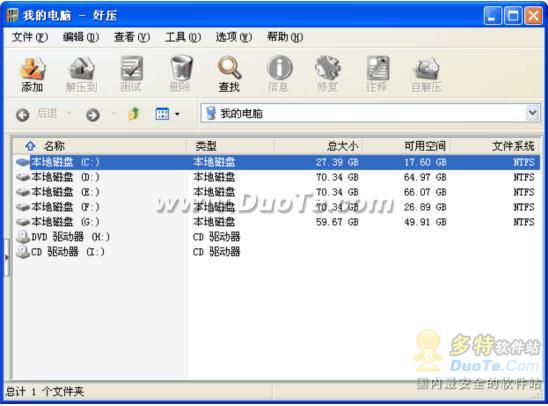Viewport: 548px width, 406px height.
Task: Click the 注释 (Comment) toolbar icon
Action: pyautogui.click(x=377, y=74)
